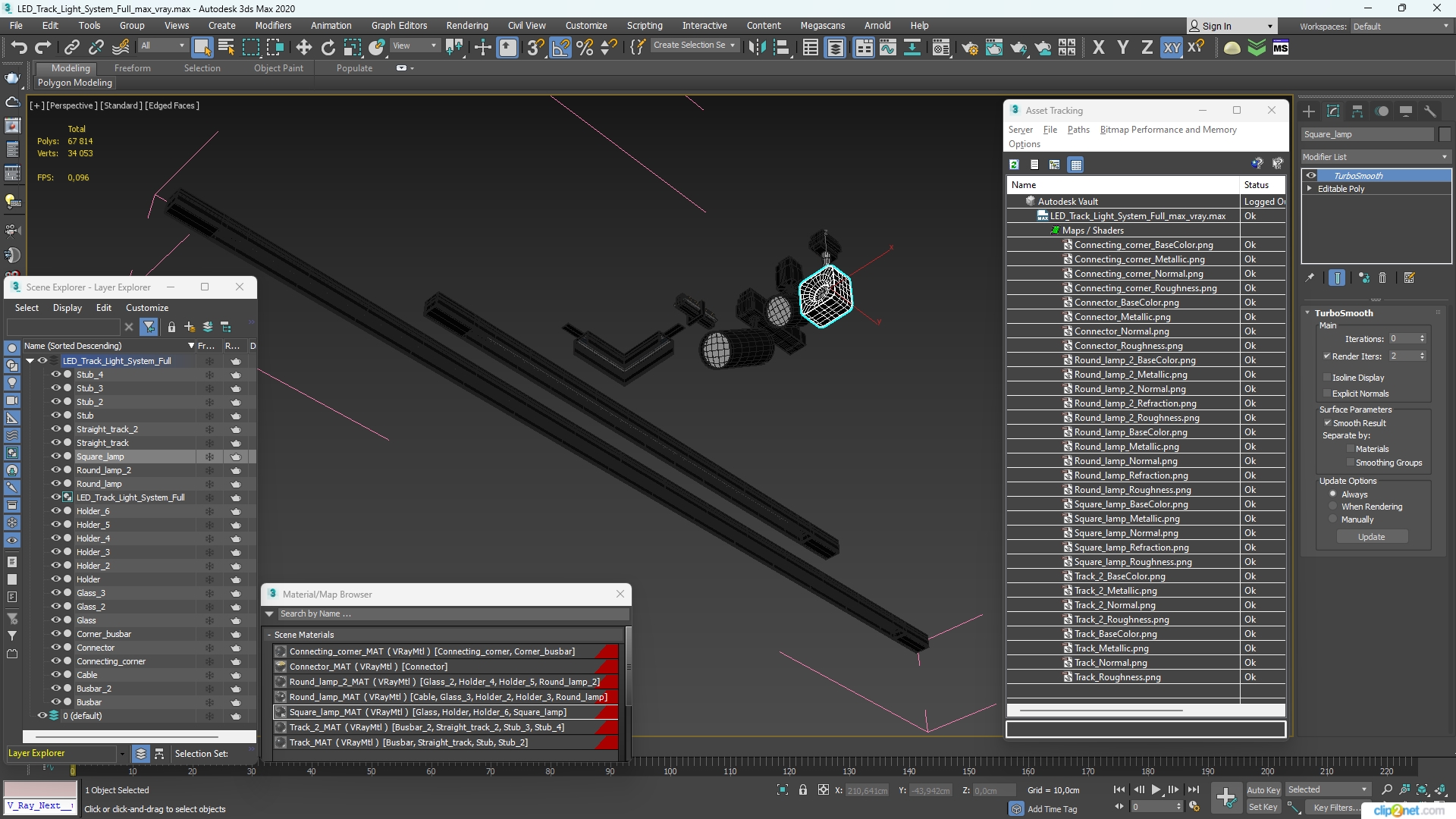1456x819 pixels.
Task: Refresh the Asset Tracking list
Action: coord(1014,165)
